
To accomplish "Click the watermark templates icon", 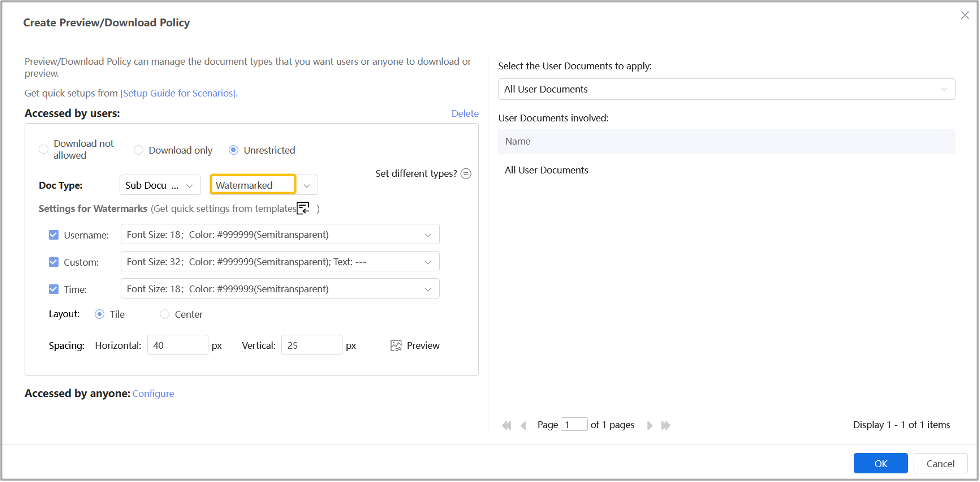I will tap(303, 208).
